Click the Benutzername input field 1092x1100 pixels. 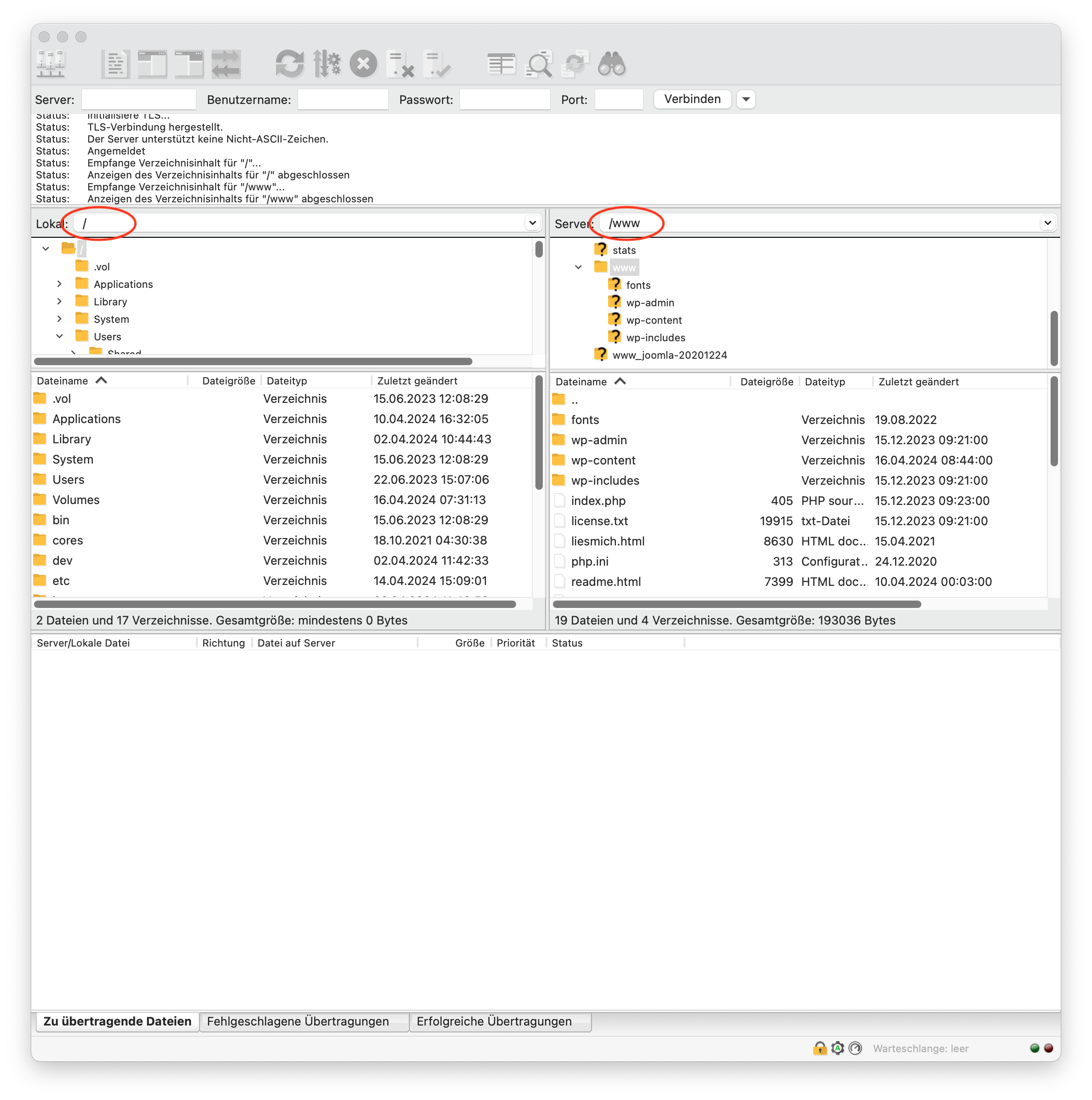[x=343, y=100]
